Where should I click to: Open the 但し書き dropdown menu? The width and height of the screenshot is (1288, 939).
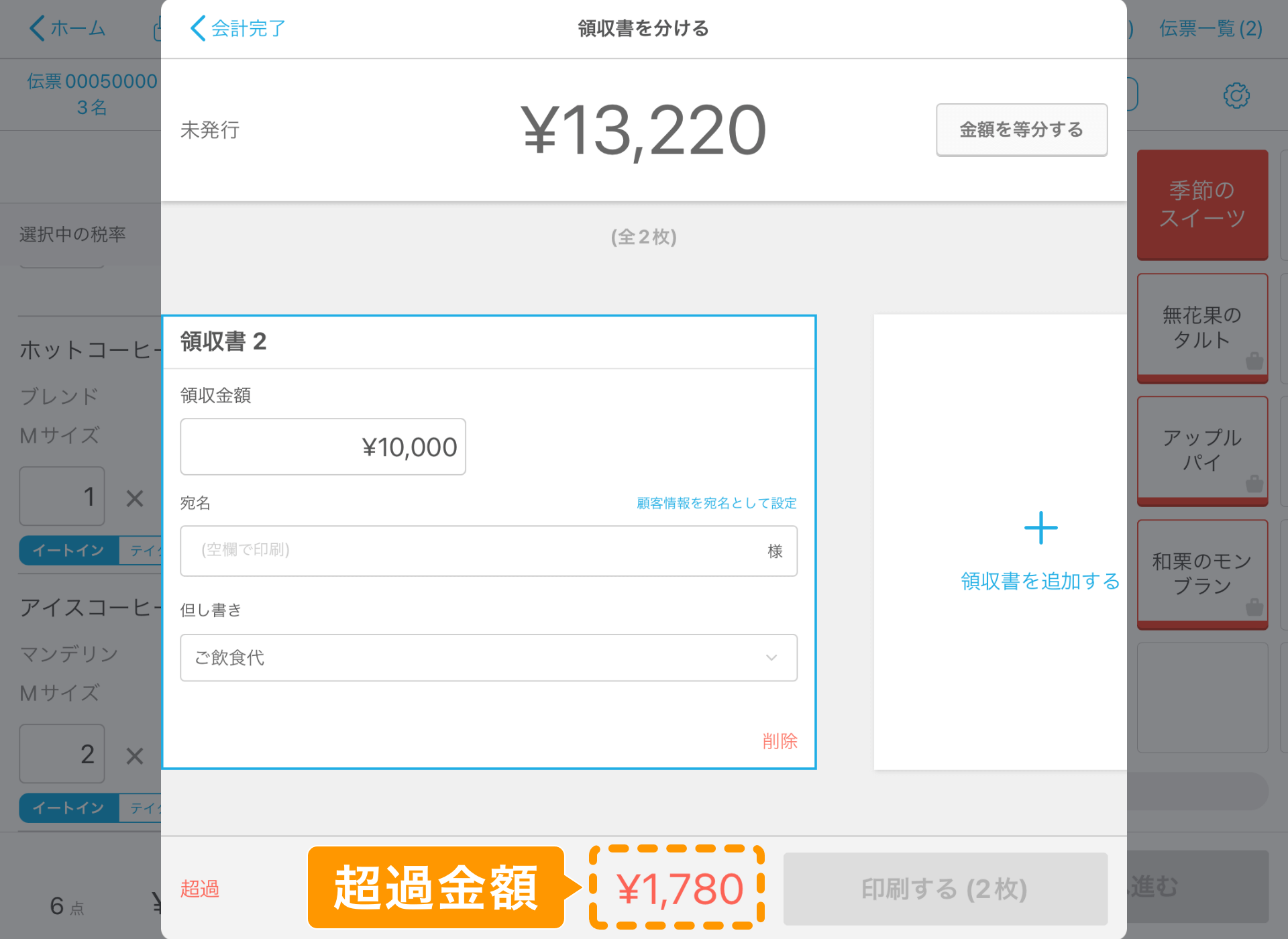click(x=488, y=656)
